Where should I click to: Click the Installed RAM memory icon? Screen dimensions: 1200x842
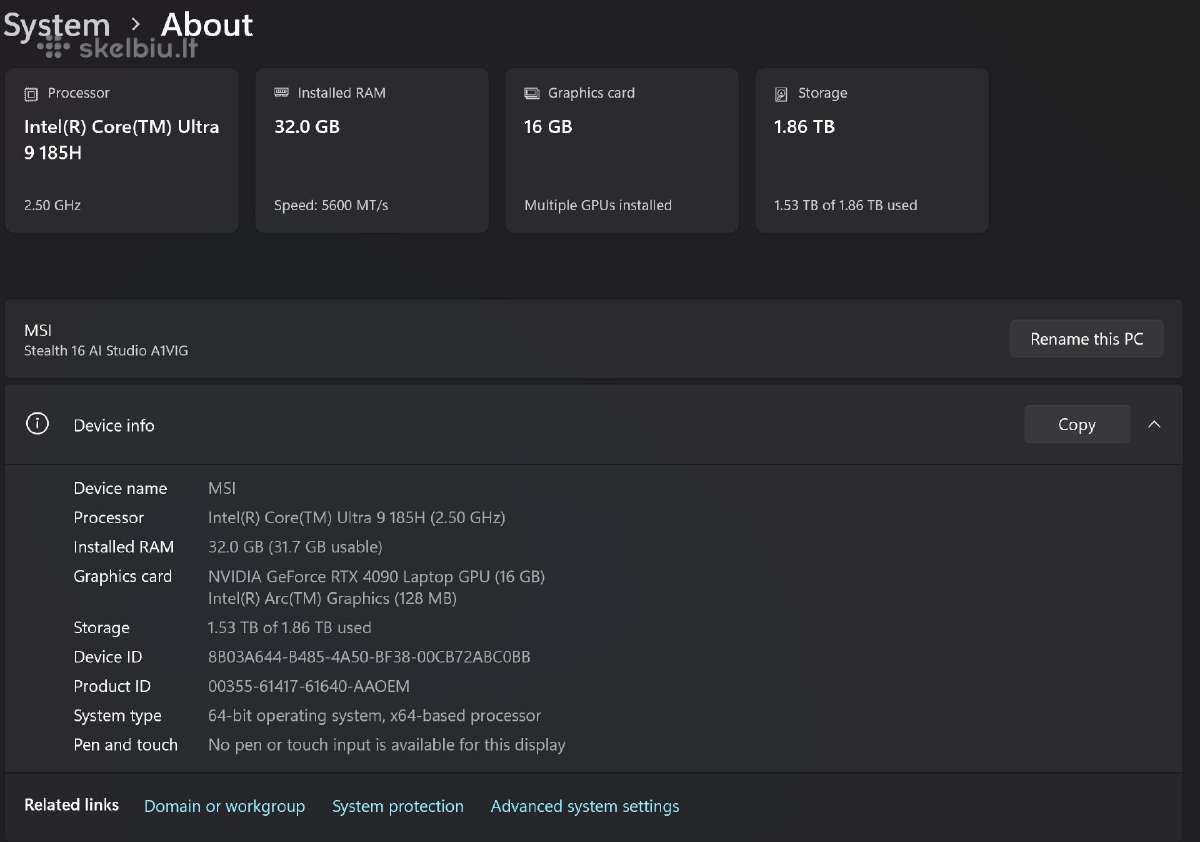281,93
